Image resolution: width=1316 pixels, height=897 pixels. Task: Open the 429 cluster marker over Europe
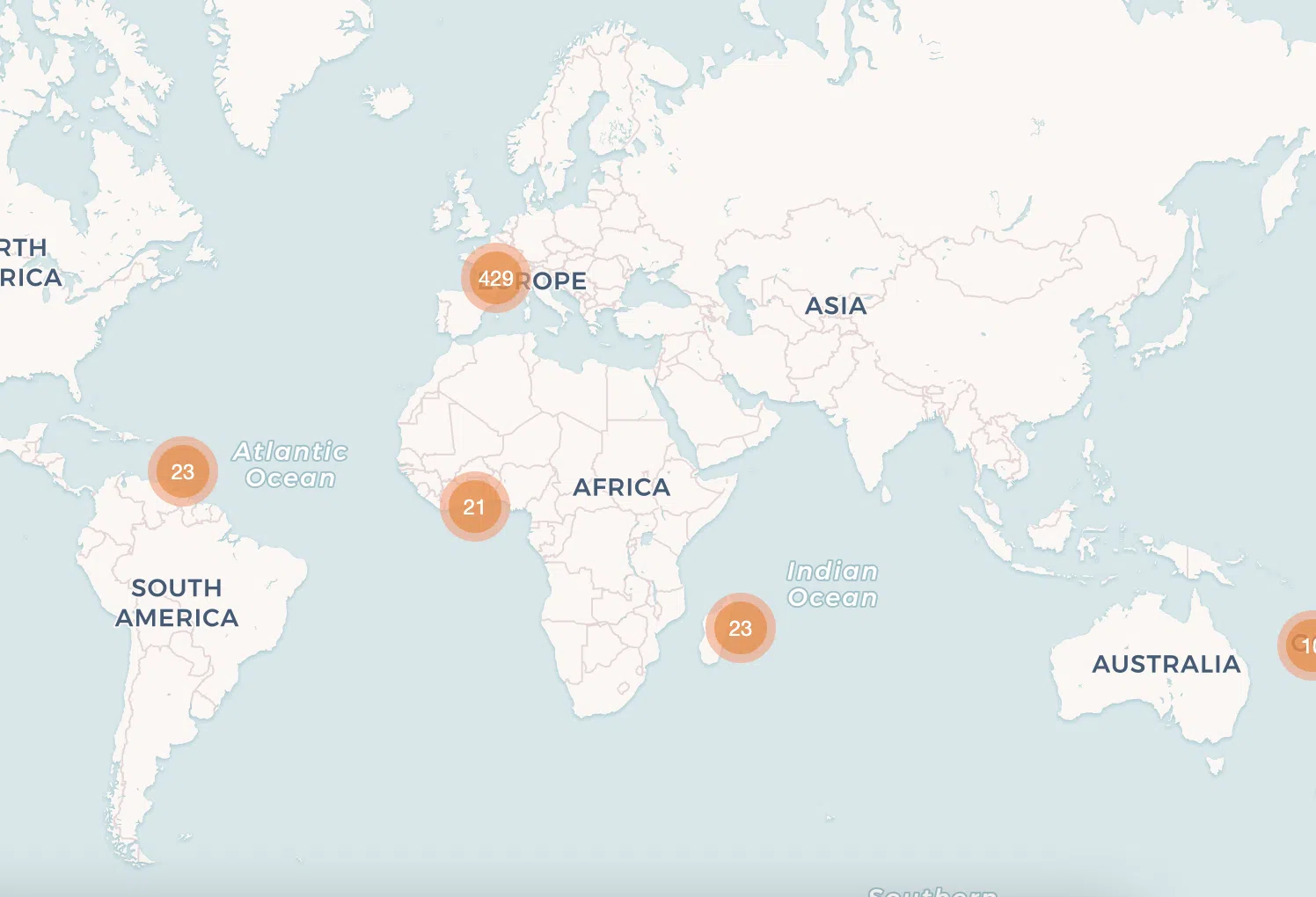pos(496,279)
